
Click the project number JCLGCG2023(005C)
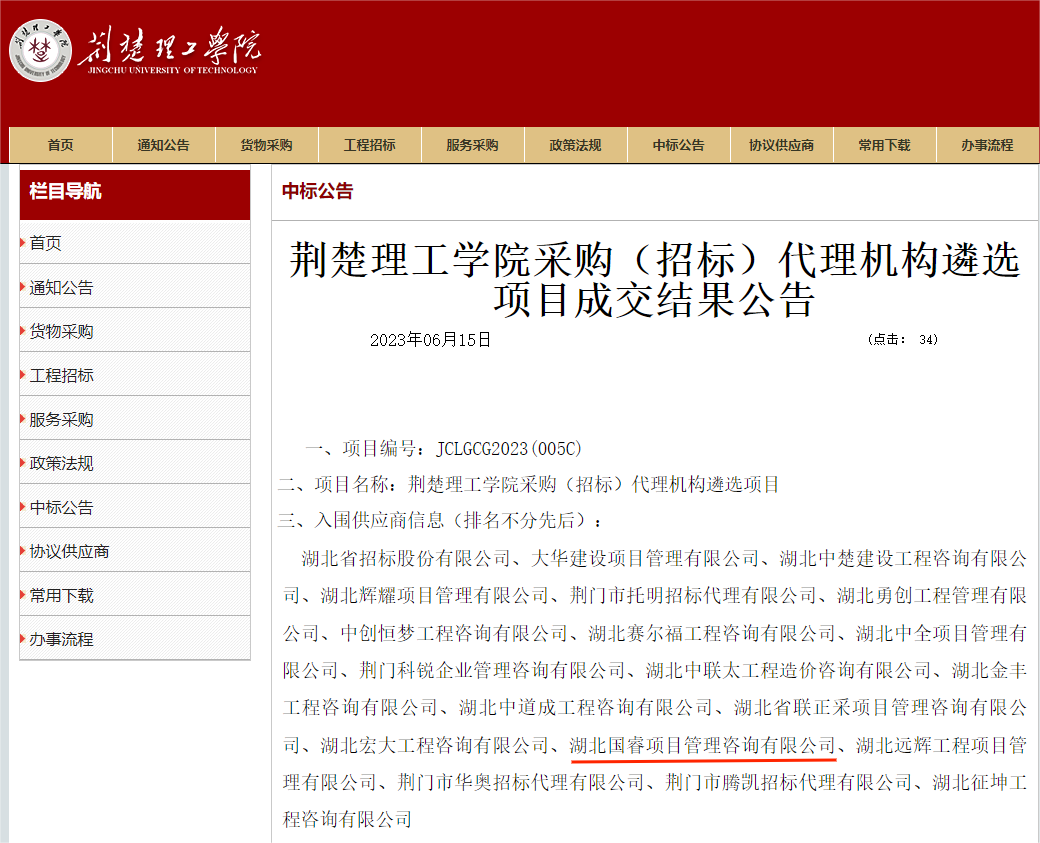click(509, 449)
